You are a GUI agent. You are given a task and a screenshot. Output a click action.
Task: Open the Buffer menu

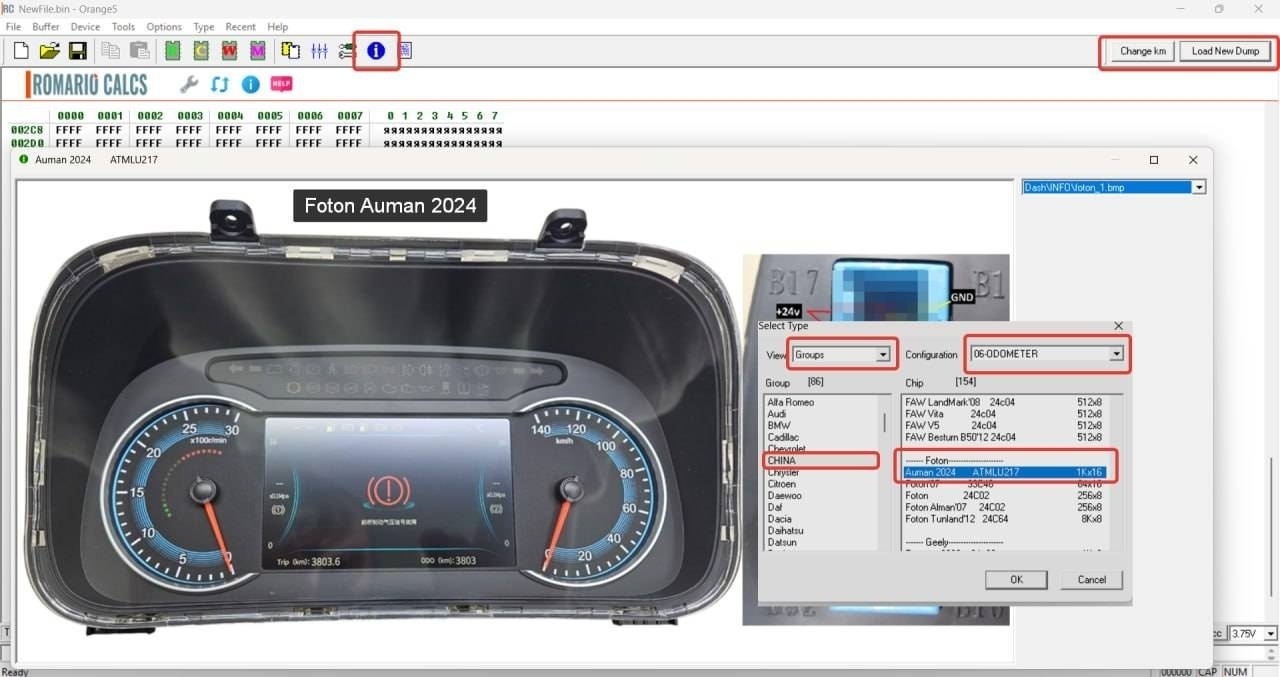[x=46, y=27]
